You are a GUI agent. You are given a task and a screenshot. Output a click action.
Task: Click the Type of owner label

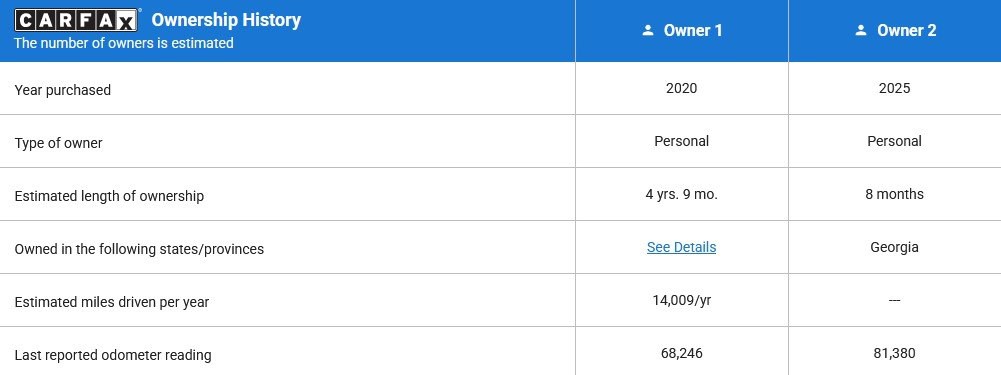58,143
